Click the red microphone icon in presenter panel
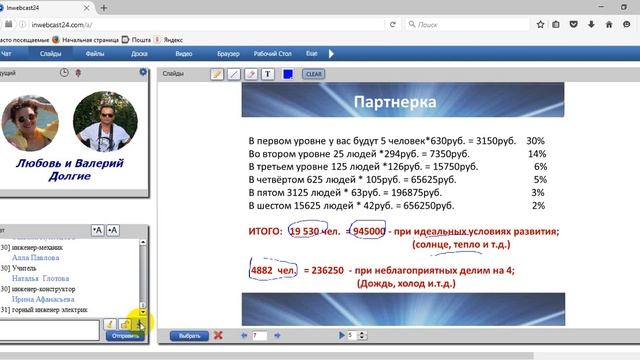640x360 pixels. pos(78,73)
